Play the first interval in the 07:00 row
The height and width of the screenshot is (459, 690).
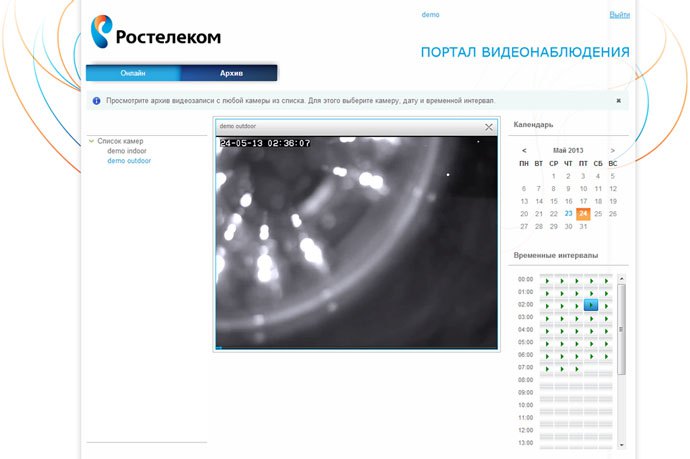click(x=547, y=369)
